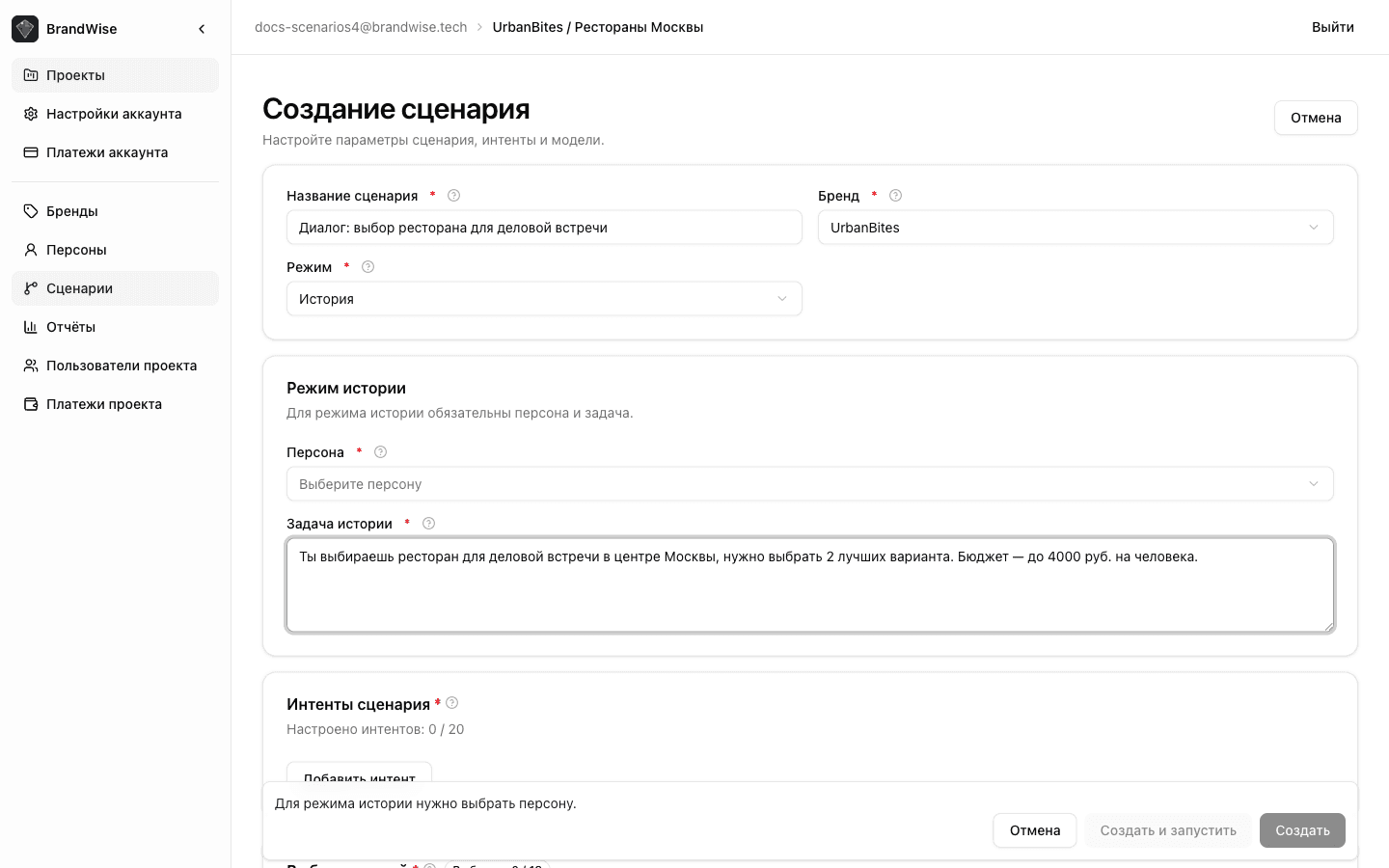The height and width of the screenshot is (868, 1389).
Task: Open the help tooltip near Название сценария
Action: click(453, 195)
